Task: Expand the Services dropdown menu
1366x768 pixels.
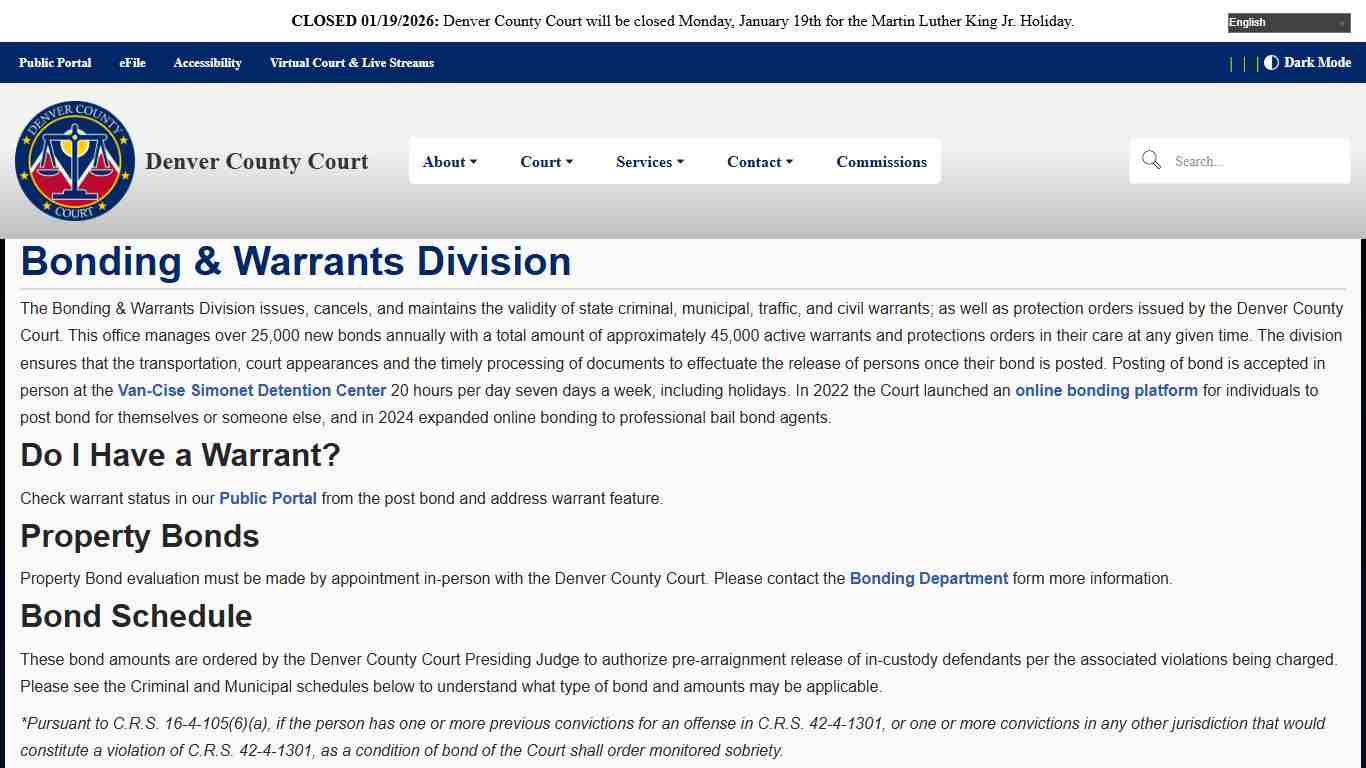Action: coord(649,161)
